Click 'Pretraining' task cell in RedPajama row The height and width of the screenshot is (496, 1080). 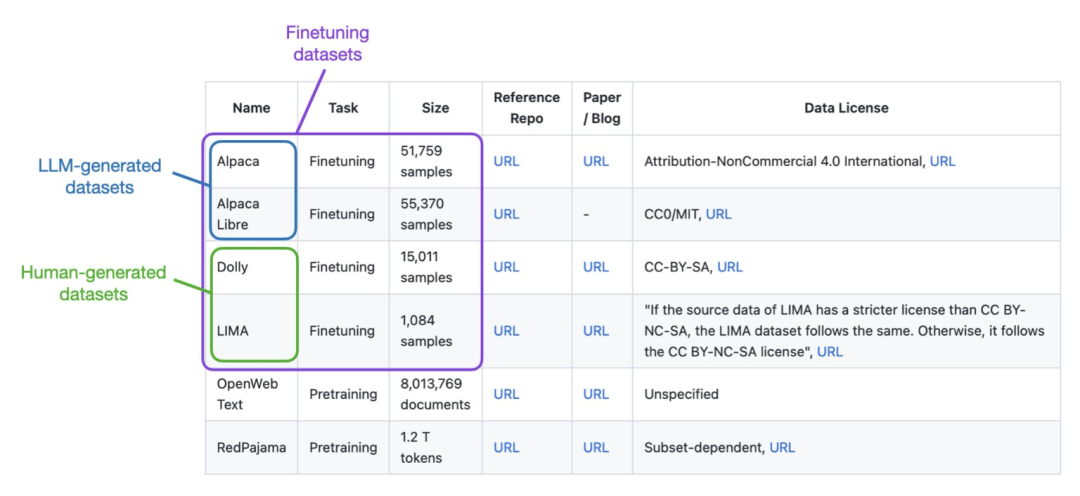pyautogui.click(x=343, y=447)
